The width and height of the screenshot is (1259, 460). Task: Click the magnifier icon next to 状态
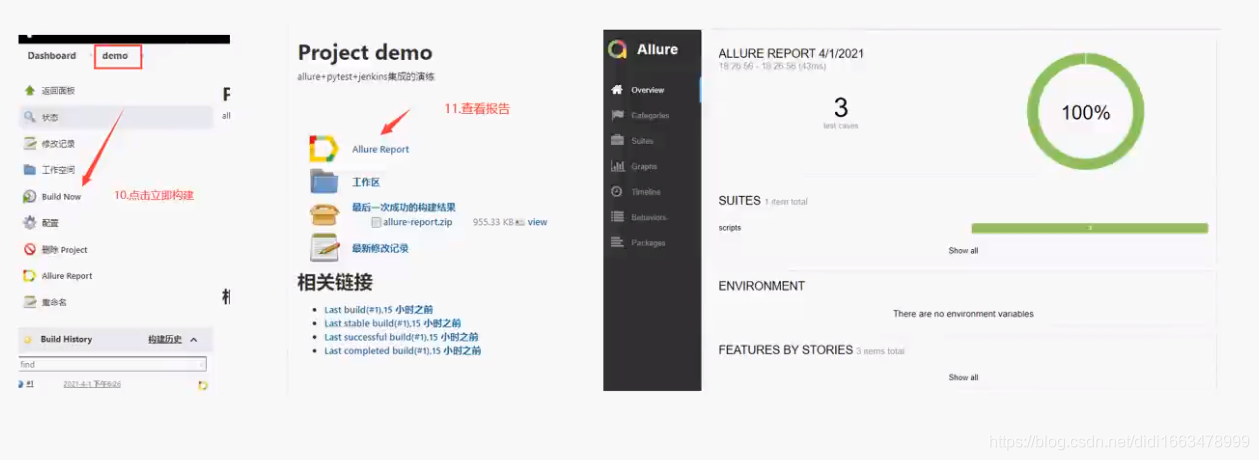[x=30, y=117]
